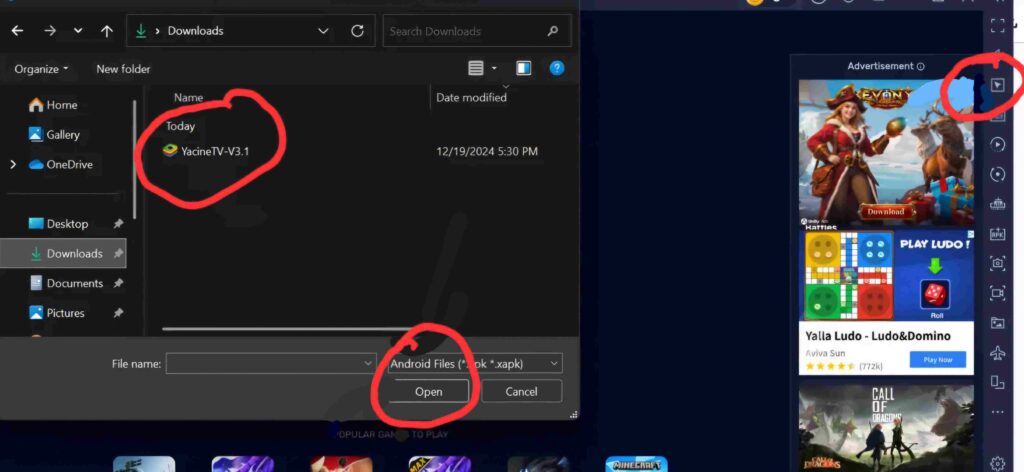Open the Minecraft game thumbnail
The width and height of the screenshot is (1024, 472).
tap(636, 464)
